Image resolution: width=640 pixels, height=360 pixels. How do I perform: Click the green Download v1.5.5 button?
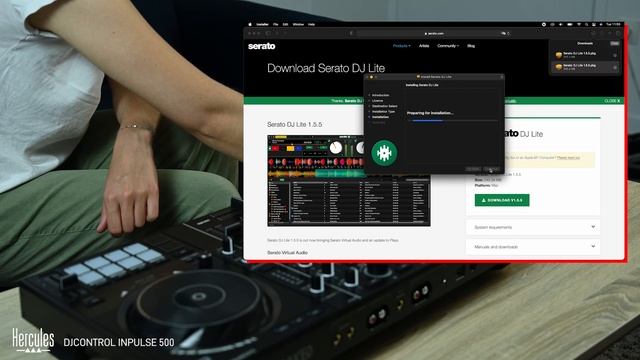click(x=502, y=200)
